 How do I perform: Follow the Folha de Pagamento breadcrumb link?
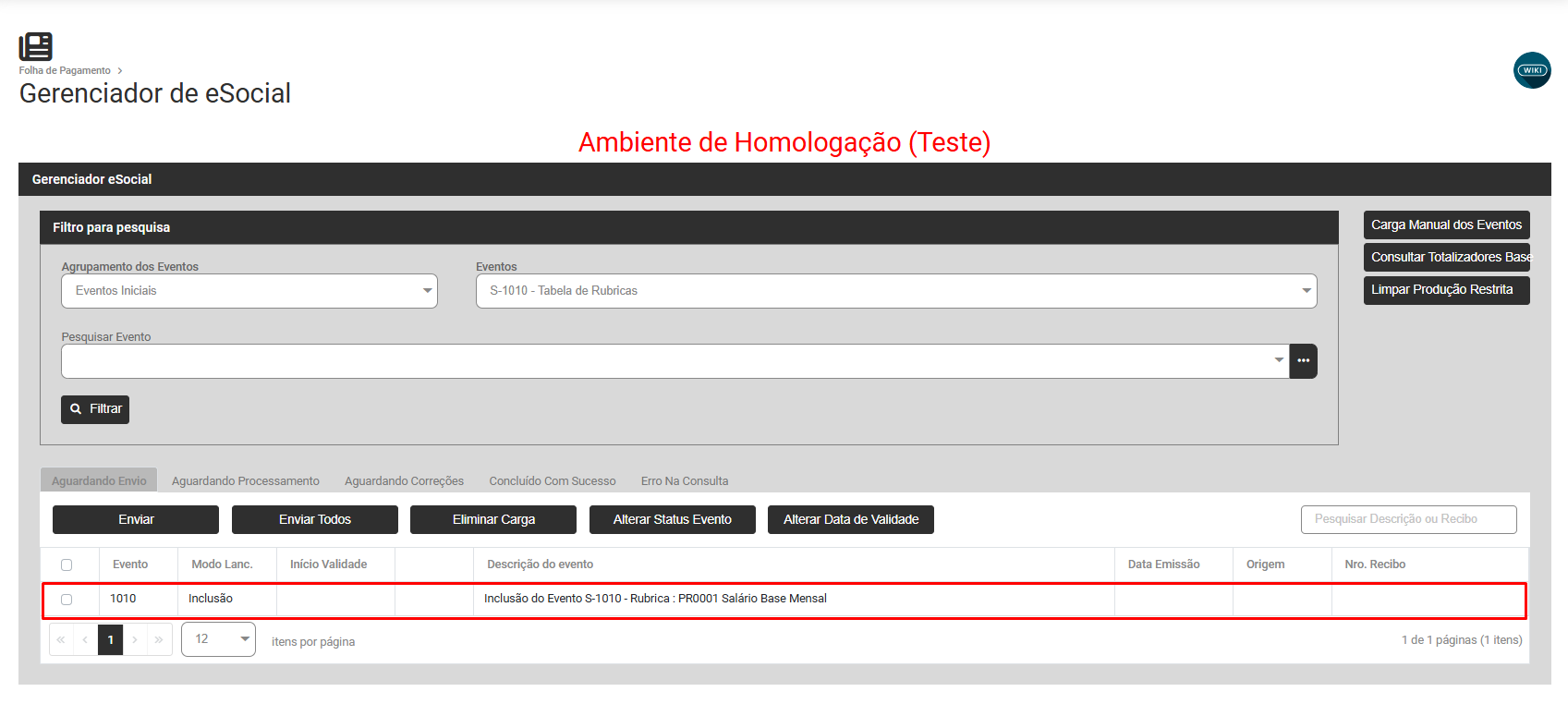point(65,70)
